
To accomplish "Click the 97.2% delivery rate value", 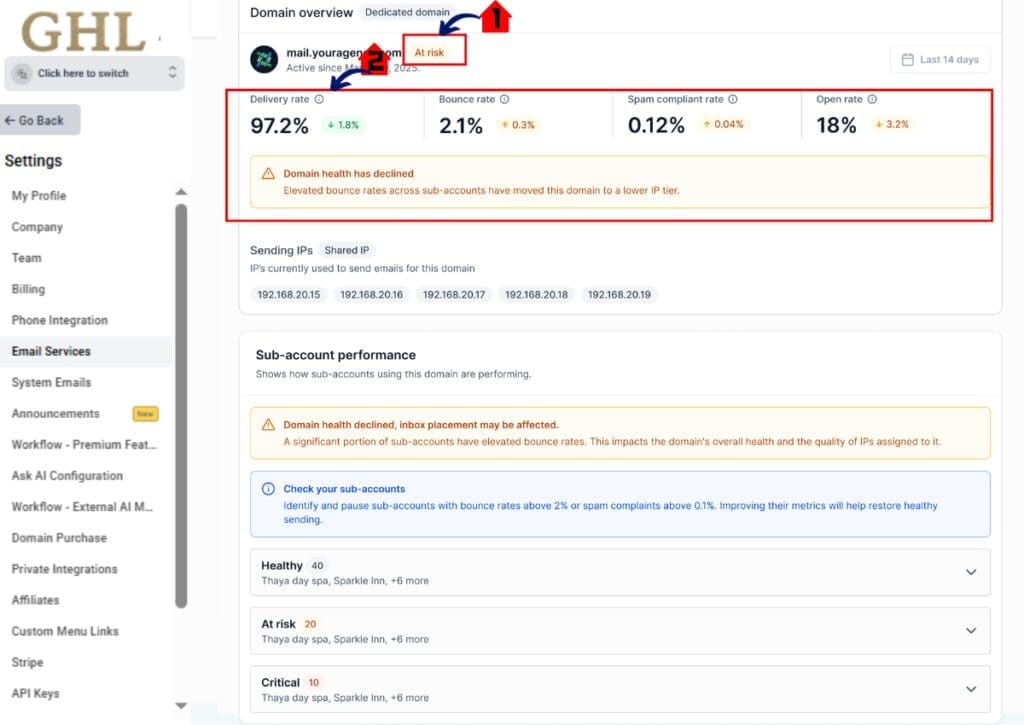I will (280, 125).
